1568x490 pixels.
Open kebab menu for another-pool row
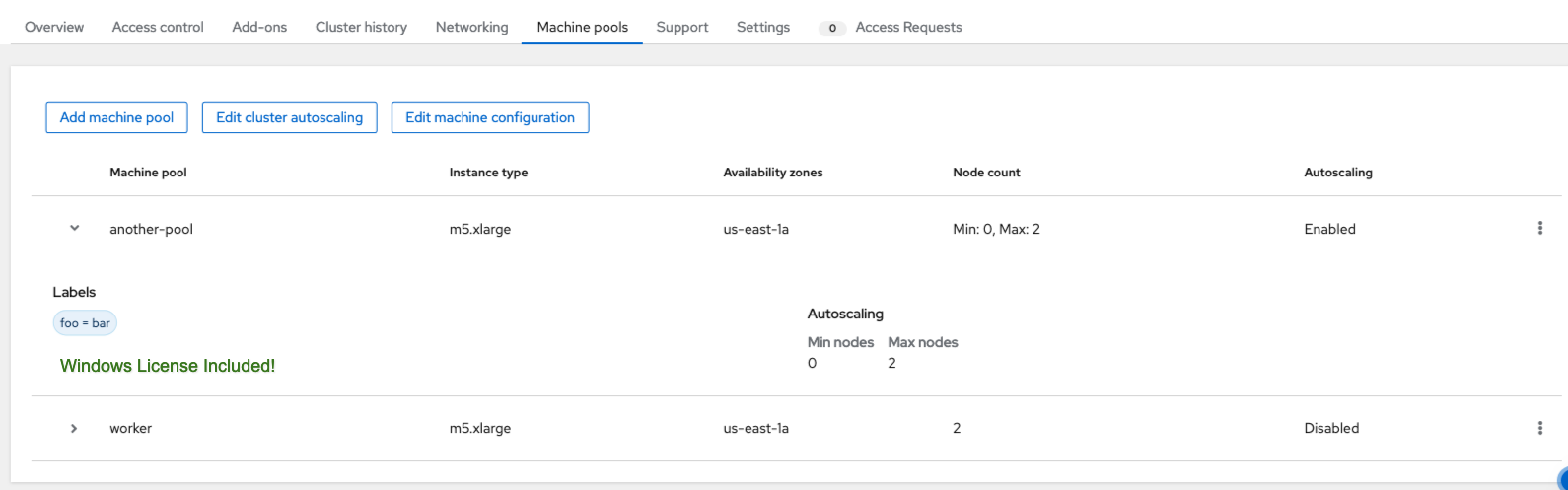click(x=1539, y=229)
